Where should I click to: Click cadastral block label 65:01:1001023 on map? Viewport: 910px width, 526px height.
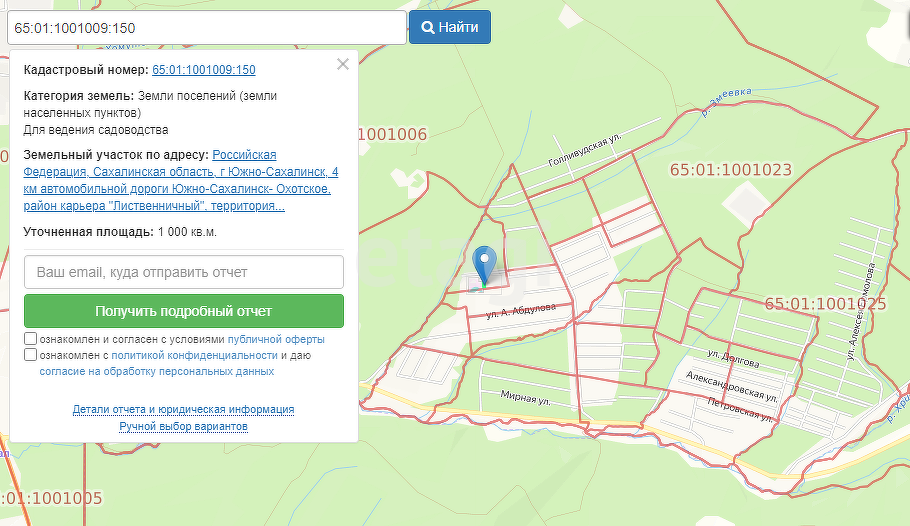pyautogui.click(x=730, y=170)
